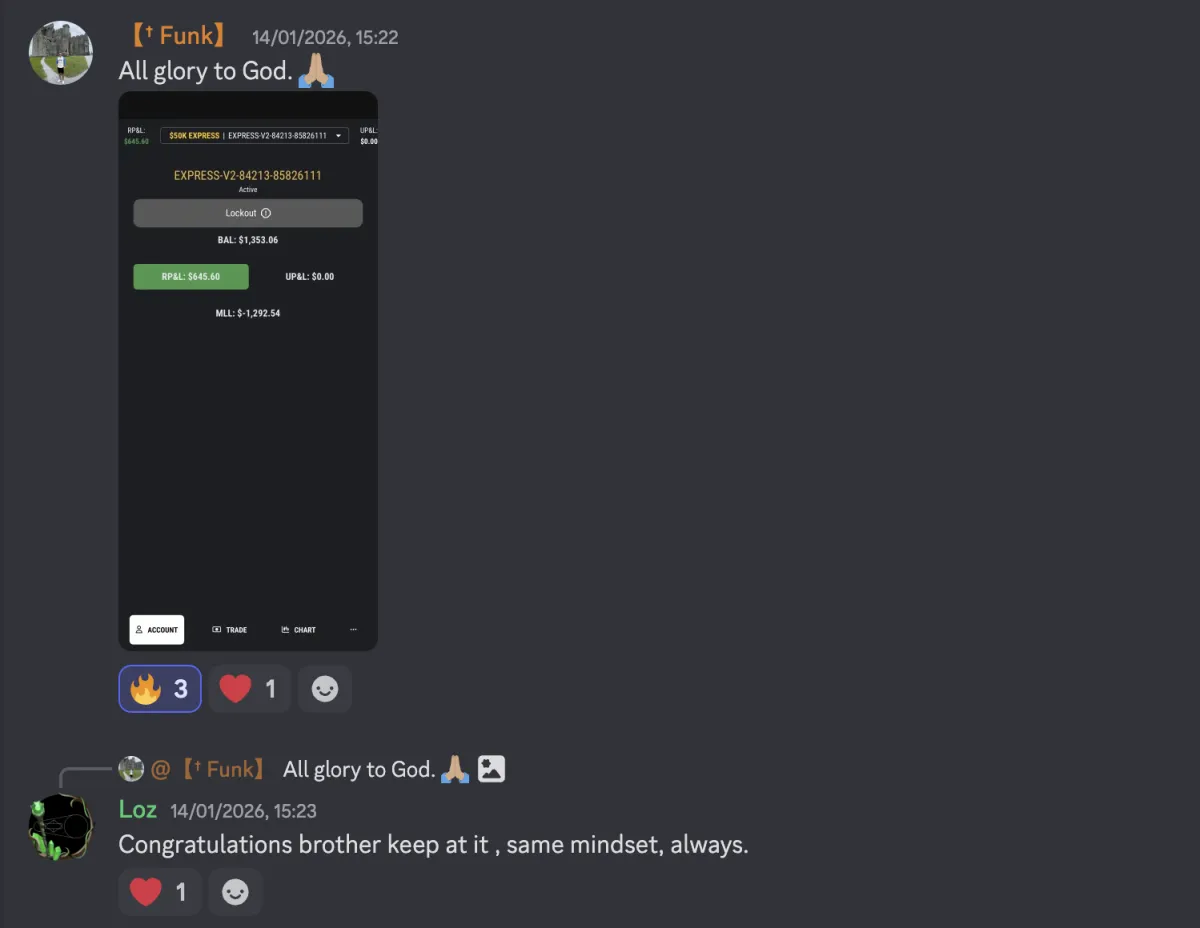Click the small Funk avatar in the reply preview
1200x928 pixels.
pos(131,769)
